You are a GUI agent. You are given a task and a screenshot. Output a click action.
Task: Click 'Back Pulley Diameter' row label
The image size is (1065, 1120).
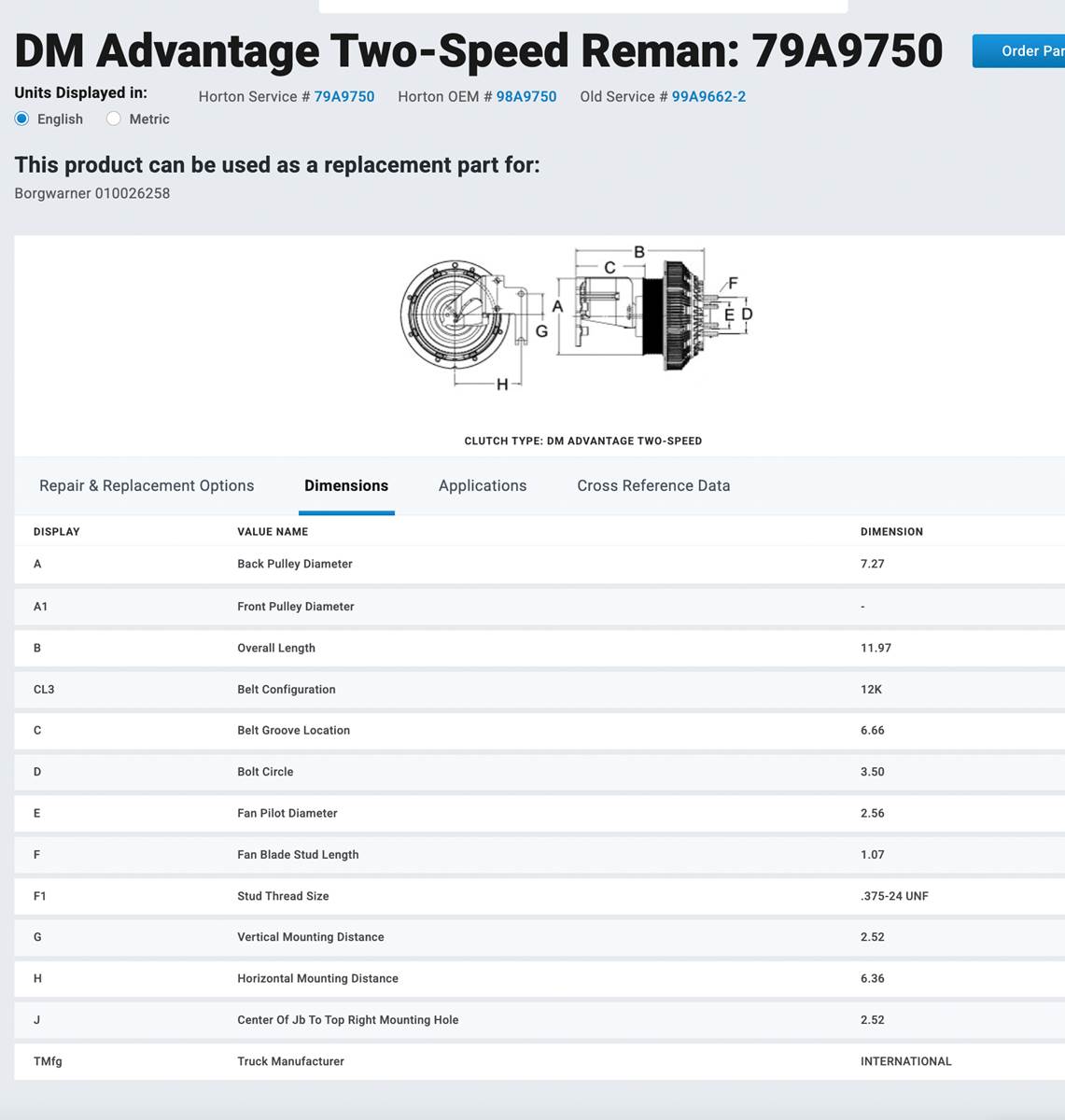(x=295, y=564)
